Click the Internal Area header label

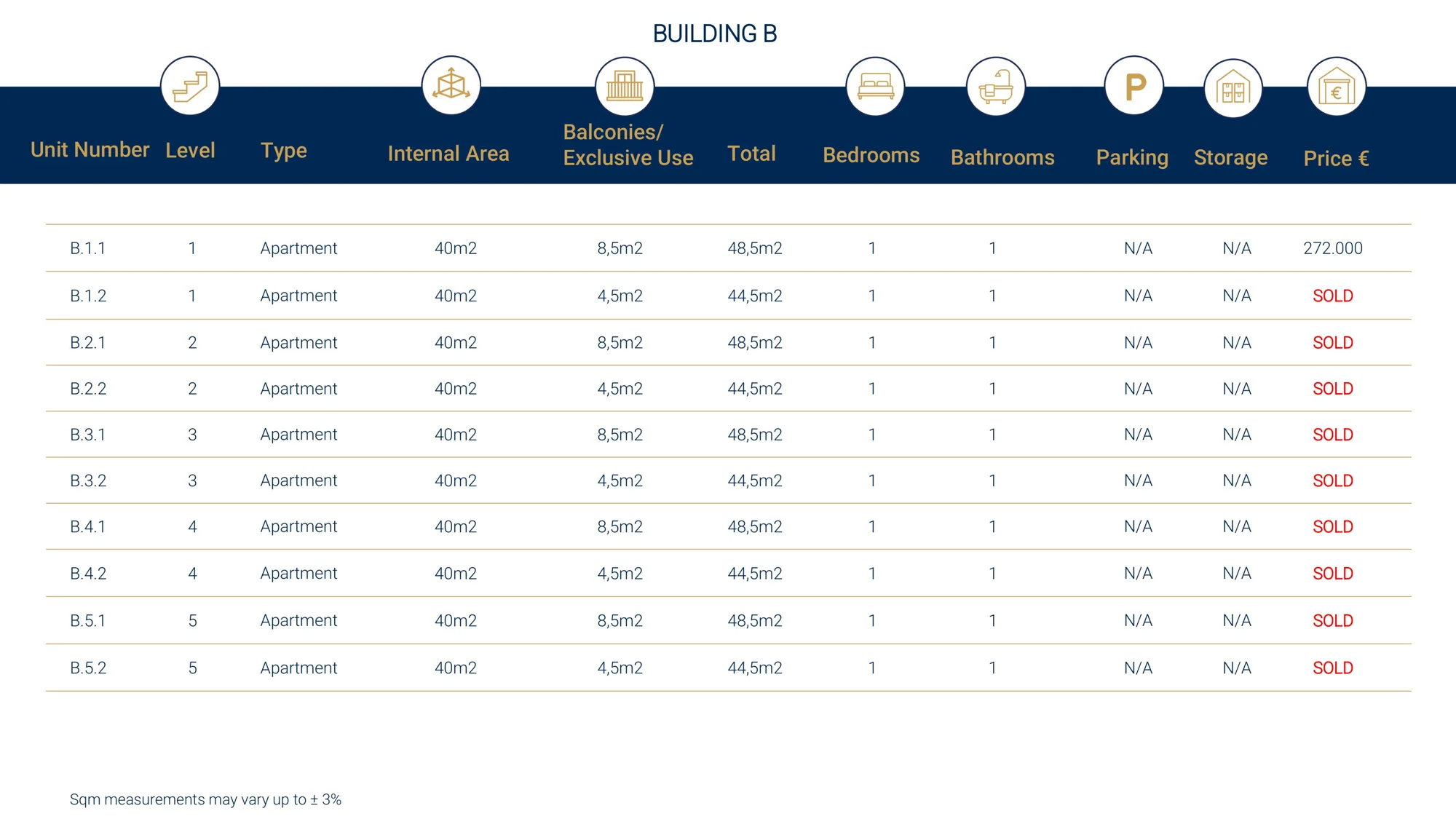pyautogui.click(x=448, y=154)
